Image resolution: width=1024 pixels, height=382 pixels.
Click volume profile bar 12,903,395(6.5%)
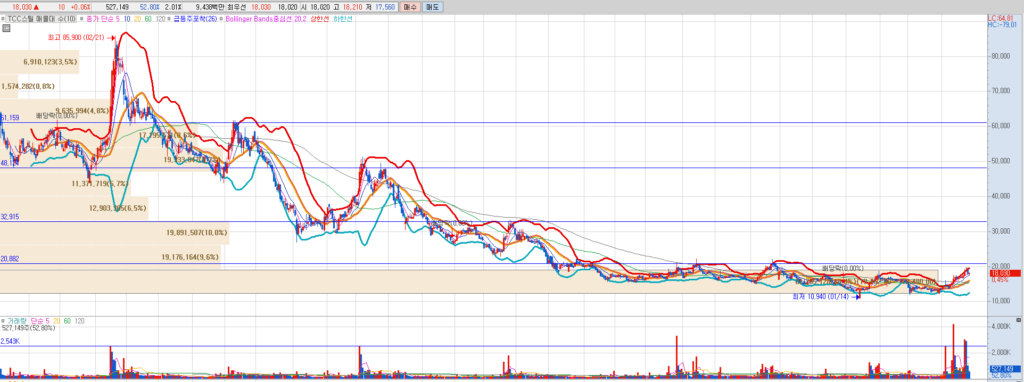74,208
